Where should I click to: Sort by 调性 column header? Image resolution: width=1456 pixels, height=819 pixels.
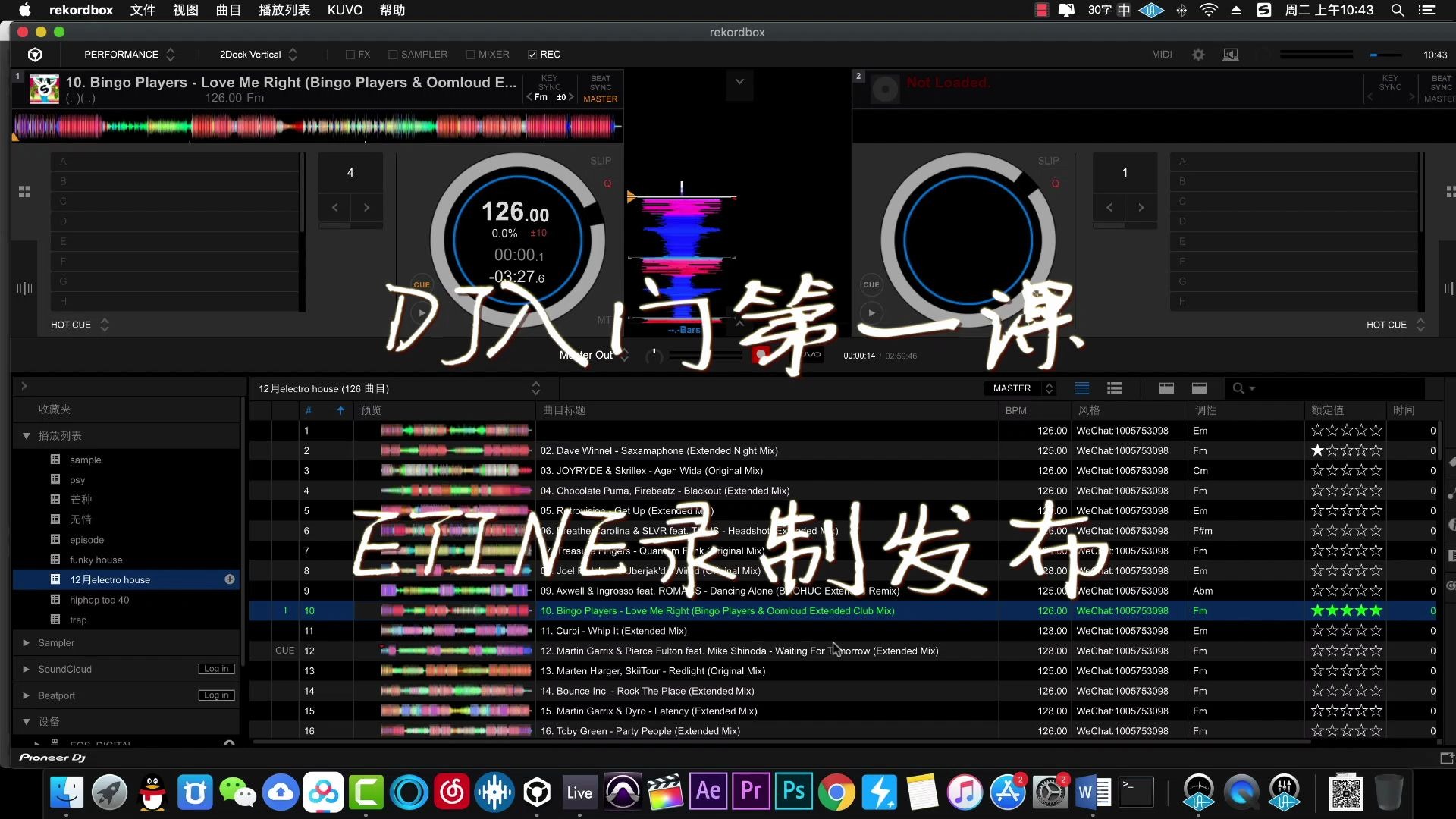pos(1206,410)
